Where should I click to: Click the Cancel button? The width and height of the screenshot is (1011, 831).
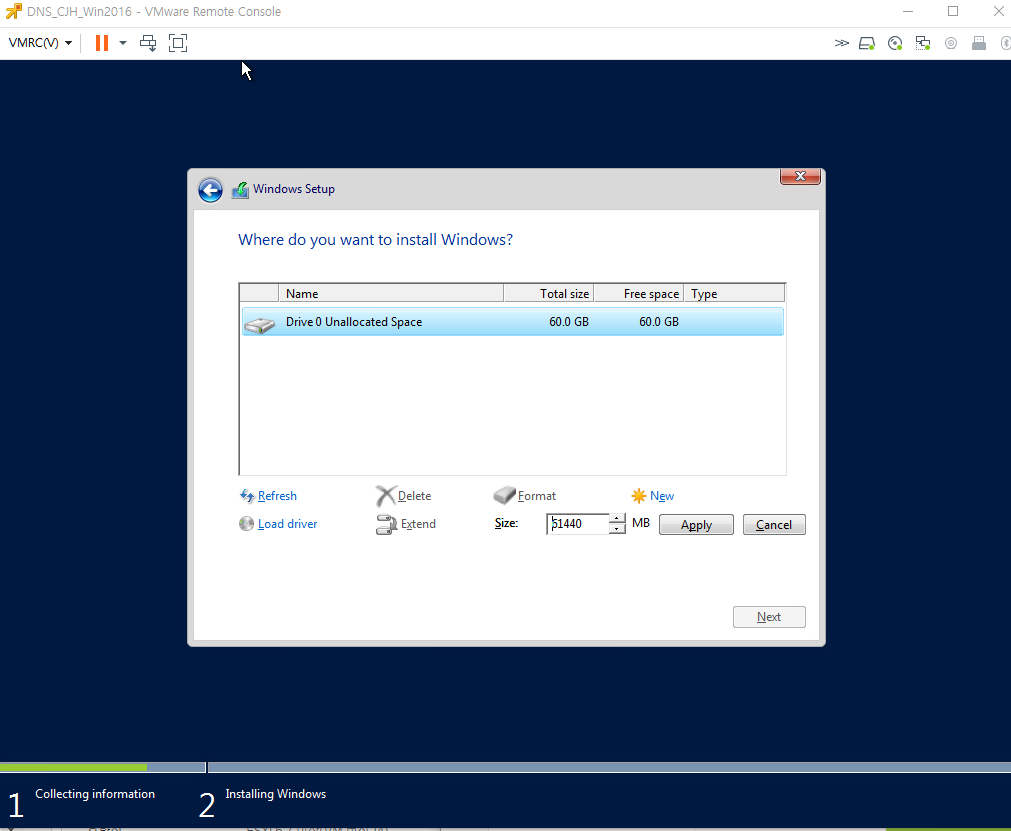774,525
